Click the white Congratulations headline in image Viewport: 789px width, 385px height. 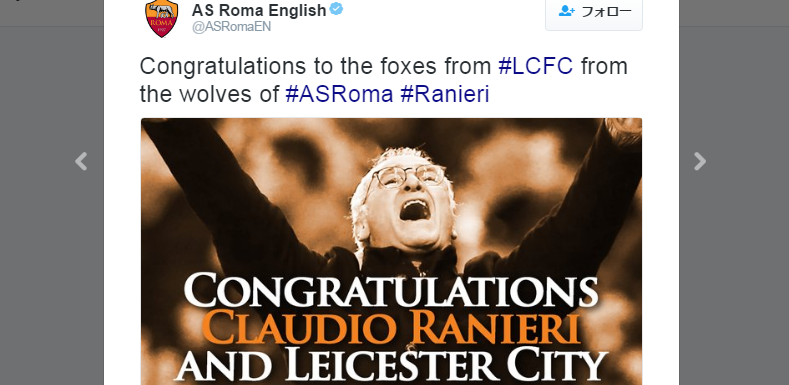click(x=391, y=290)
